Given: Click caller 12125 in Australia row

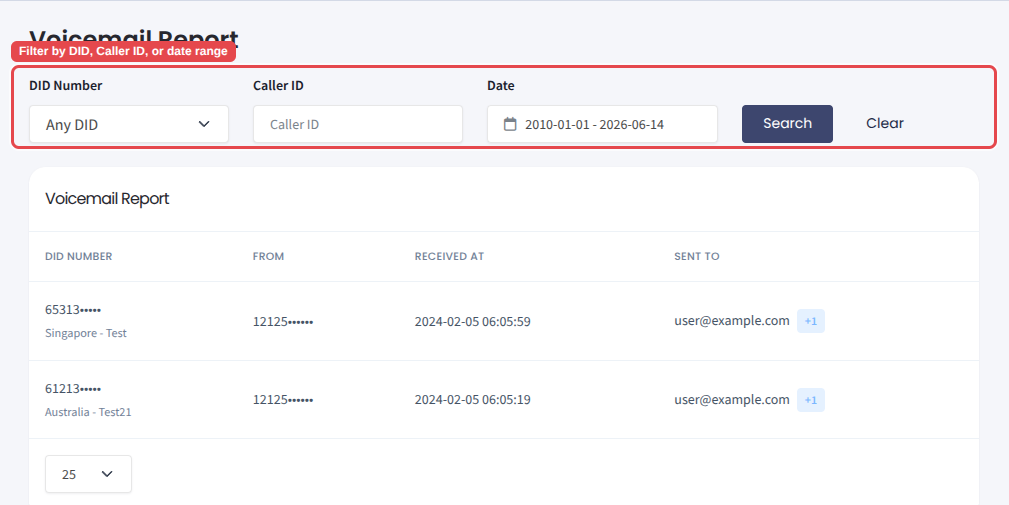Looking at the screenshot, I should [x=283, y=400].
